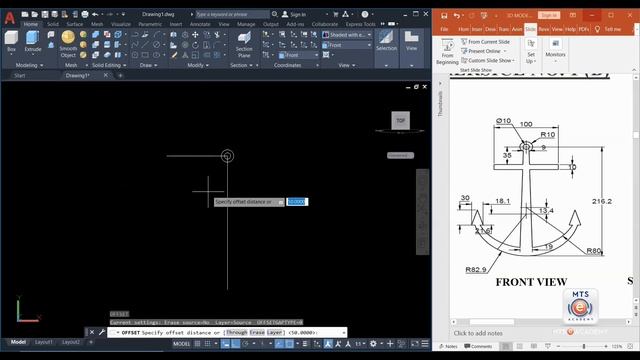Choose the Erase option in command line
This screenshot has height=360, width=640.
point(257,333)
